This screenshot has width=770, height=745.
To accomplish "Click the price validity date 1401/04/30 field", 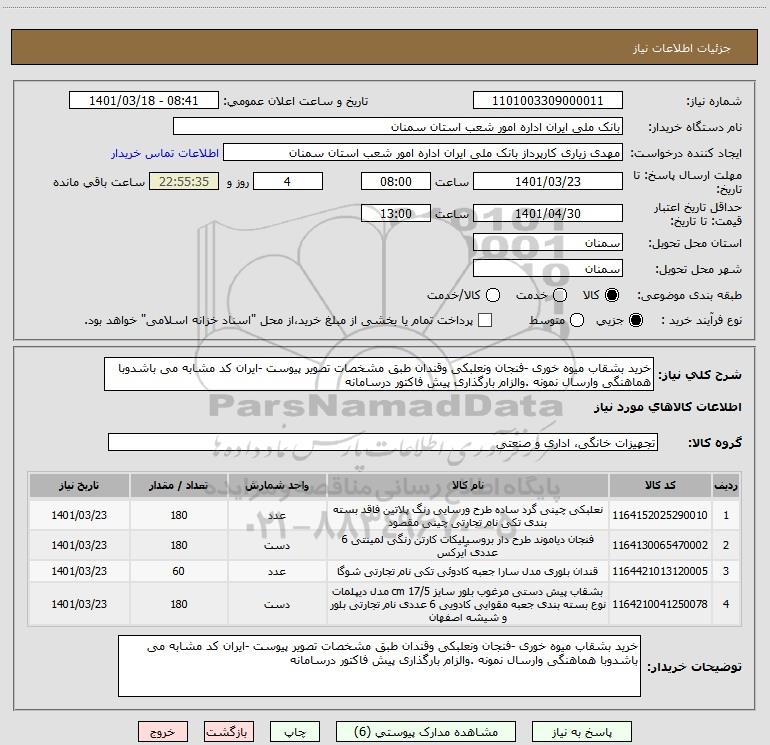I will (x=548, y=213).
